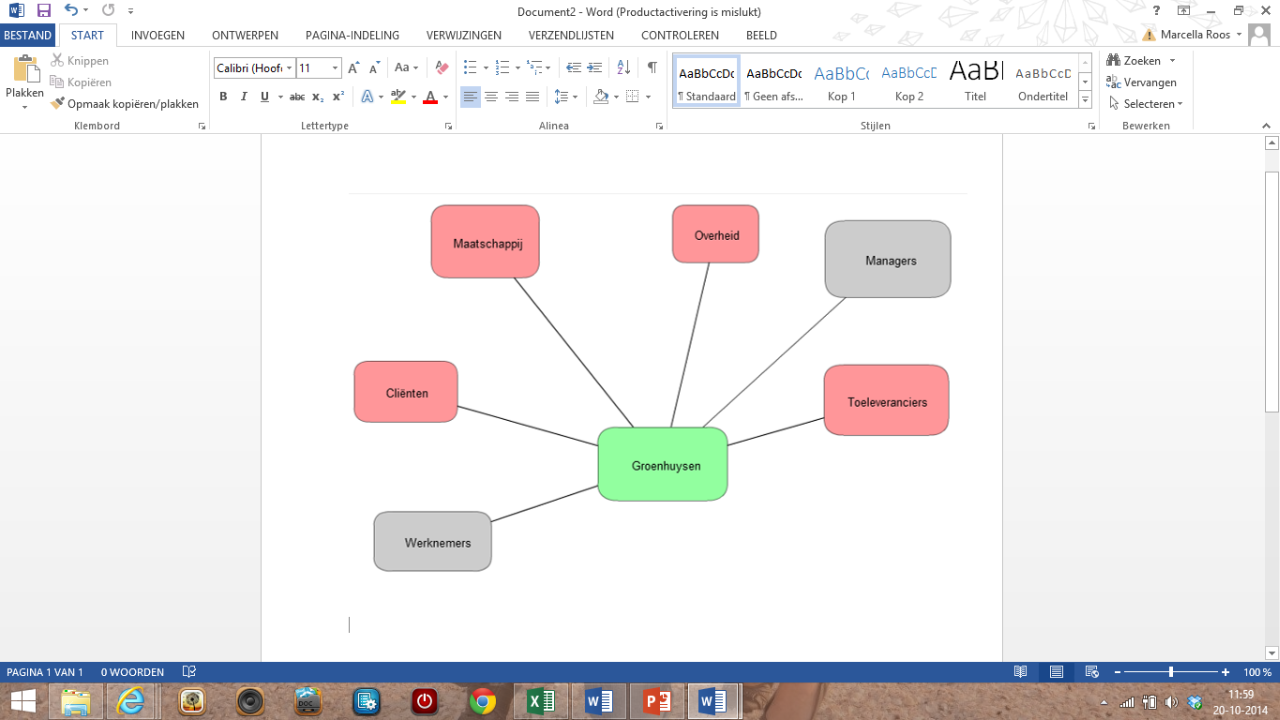
Task: Select the Titel style
Action: pyautogui.click(x=975, y=81)
